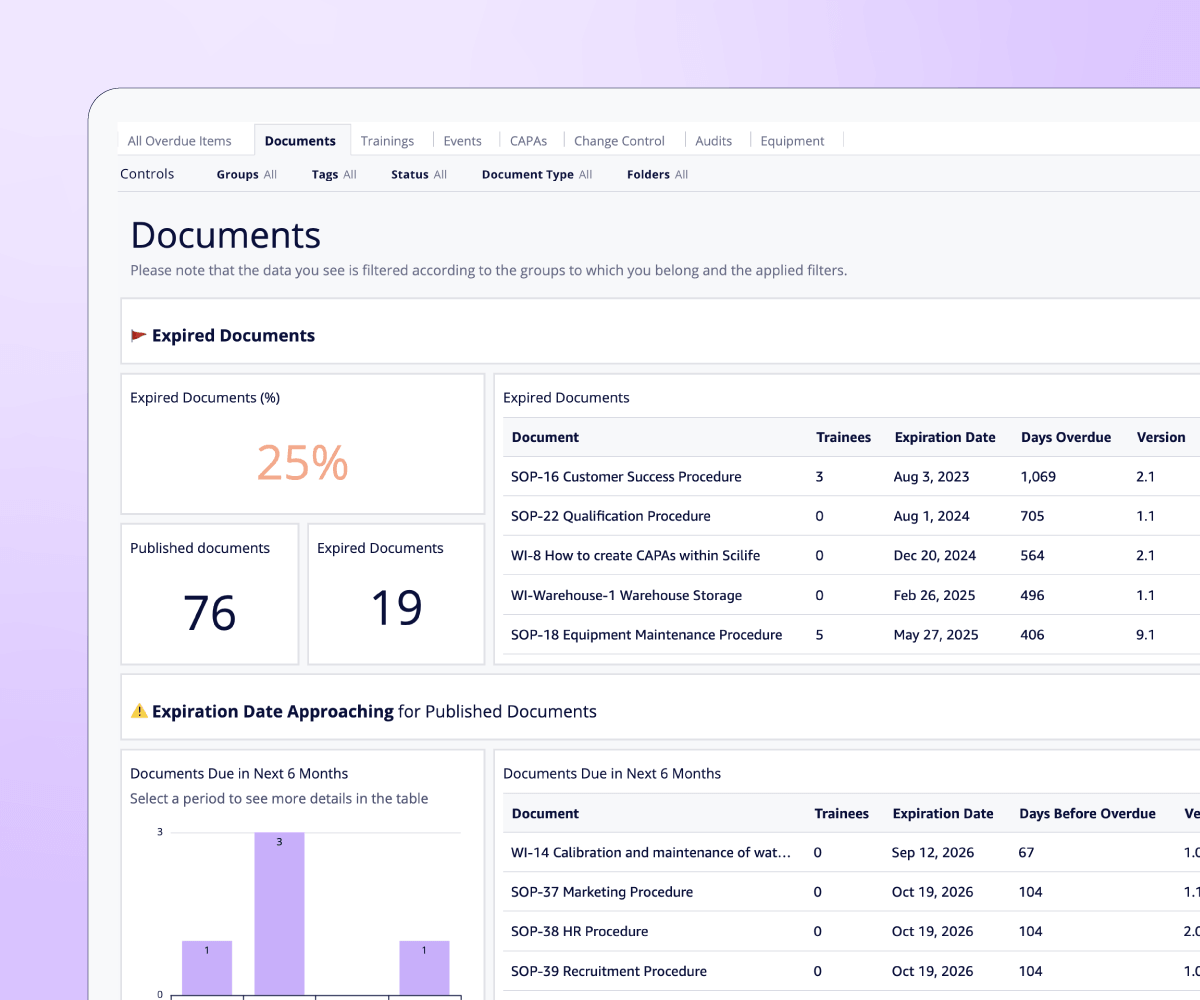Sort expired table by Version column header

point(1161,437)
